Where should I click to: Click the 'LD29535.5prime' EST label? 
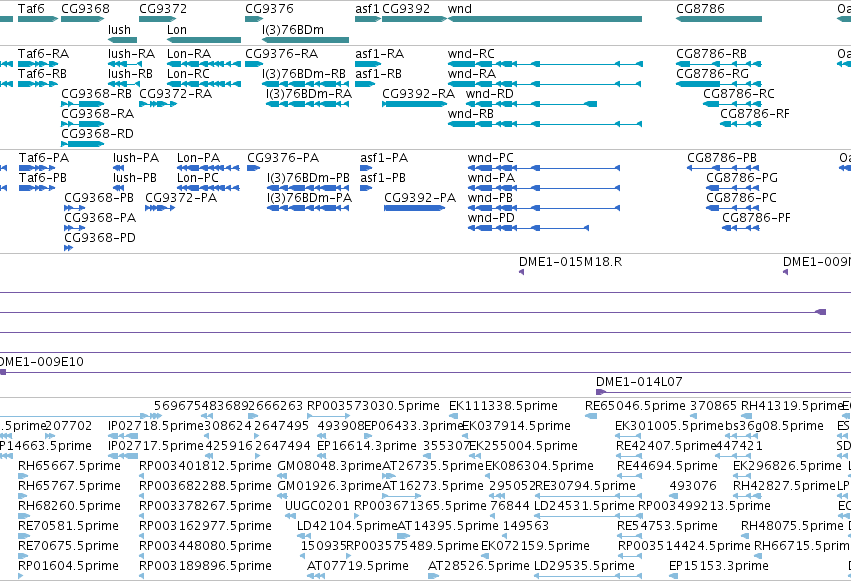584,565
